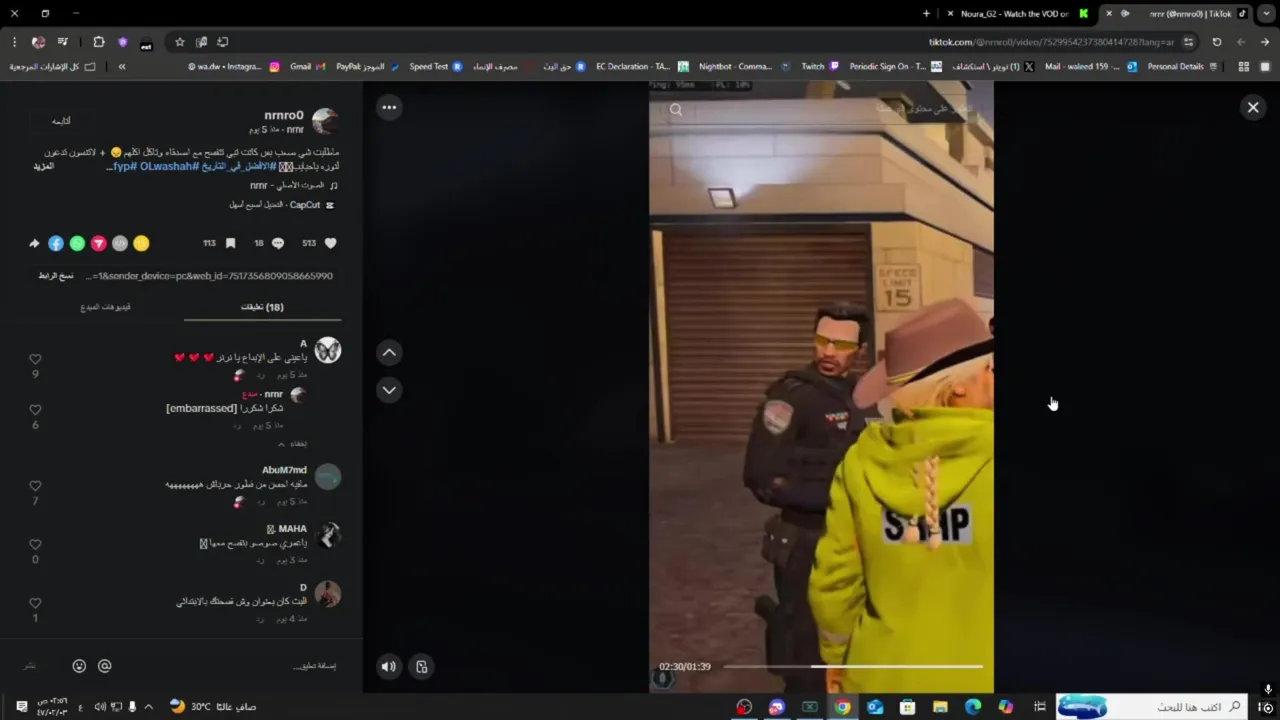
Task: Share the video to WhatsApp
Action: tap(77, 243)
